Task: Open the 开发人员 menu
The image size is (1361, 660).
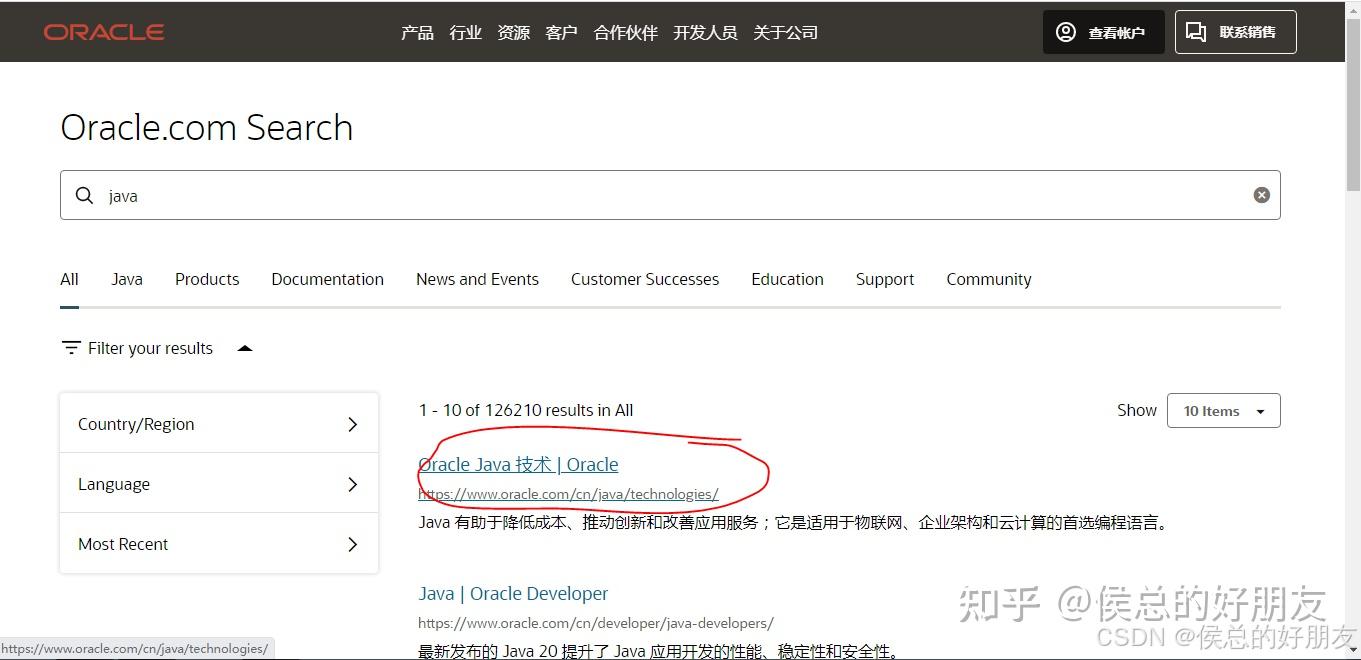Action: tap(705, 32)
